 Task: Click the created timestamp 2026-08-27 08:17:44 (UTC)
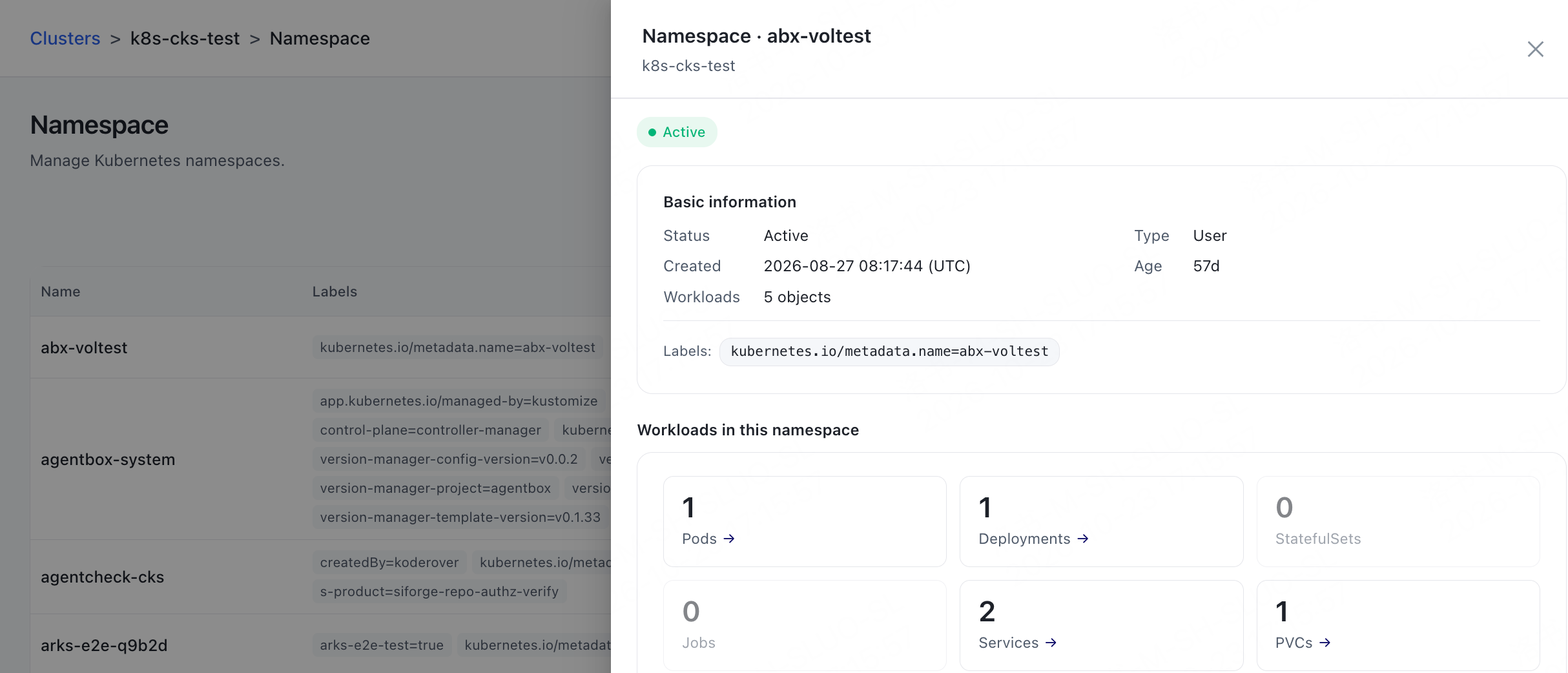[x=867, y=266]
